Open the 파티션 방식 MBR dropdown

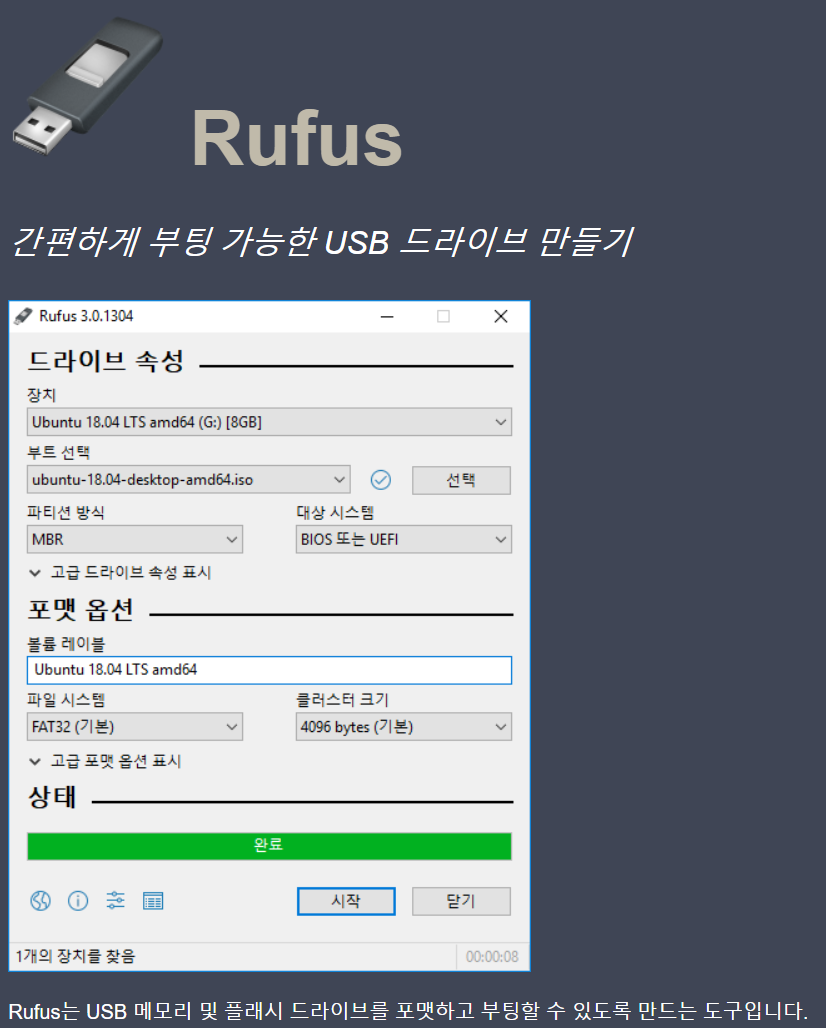coord(135,540)
